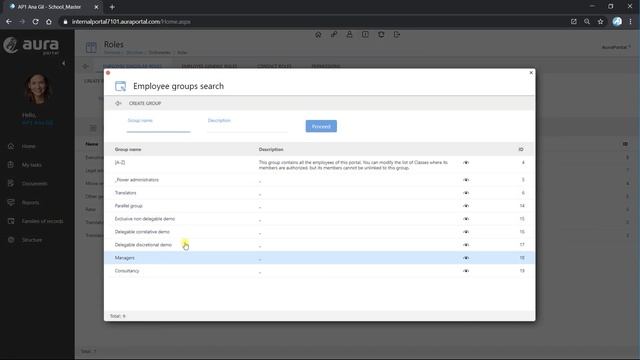The height and width of the screenshot is (360, 640).
Task: Select the Managers group row
Action: pyautogui.click(x=319, y=258)
